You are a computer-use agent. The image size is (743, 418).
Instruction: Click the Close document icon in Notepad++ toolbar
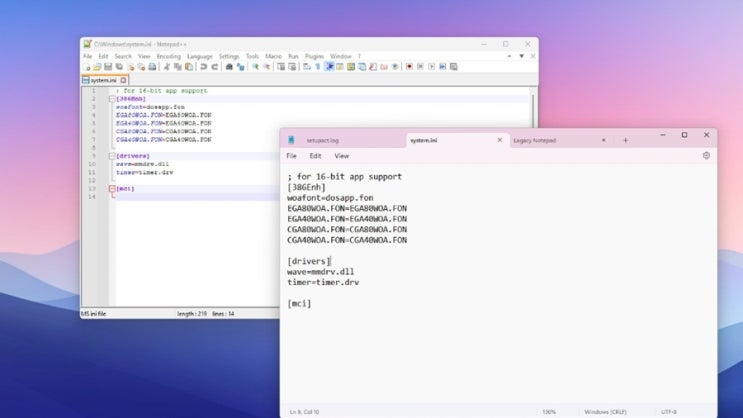(x=131, y=67)
